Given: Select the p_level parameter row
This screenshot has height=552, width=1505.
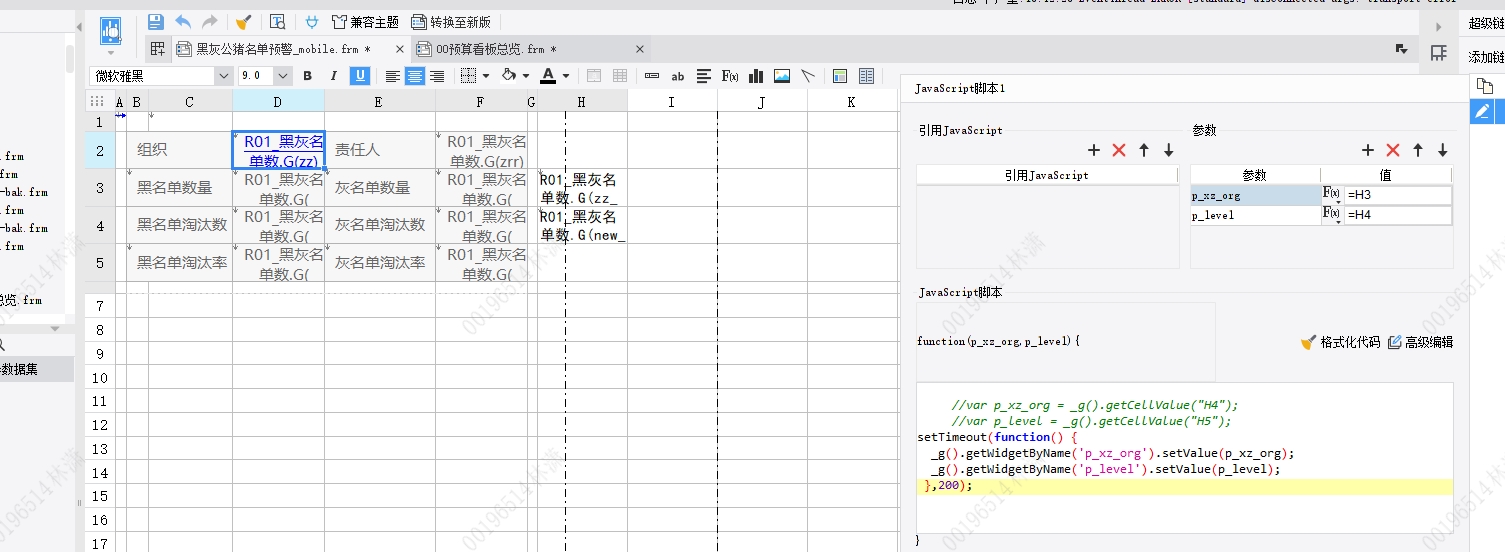Looking at the screenshot, I should (1255, 215).
